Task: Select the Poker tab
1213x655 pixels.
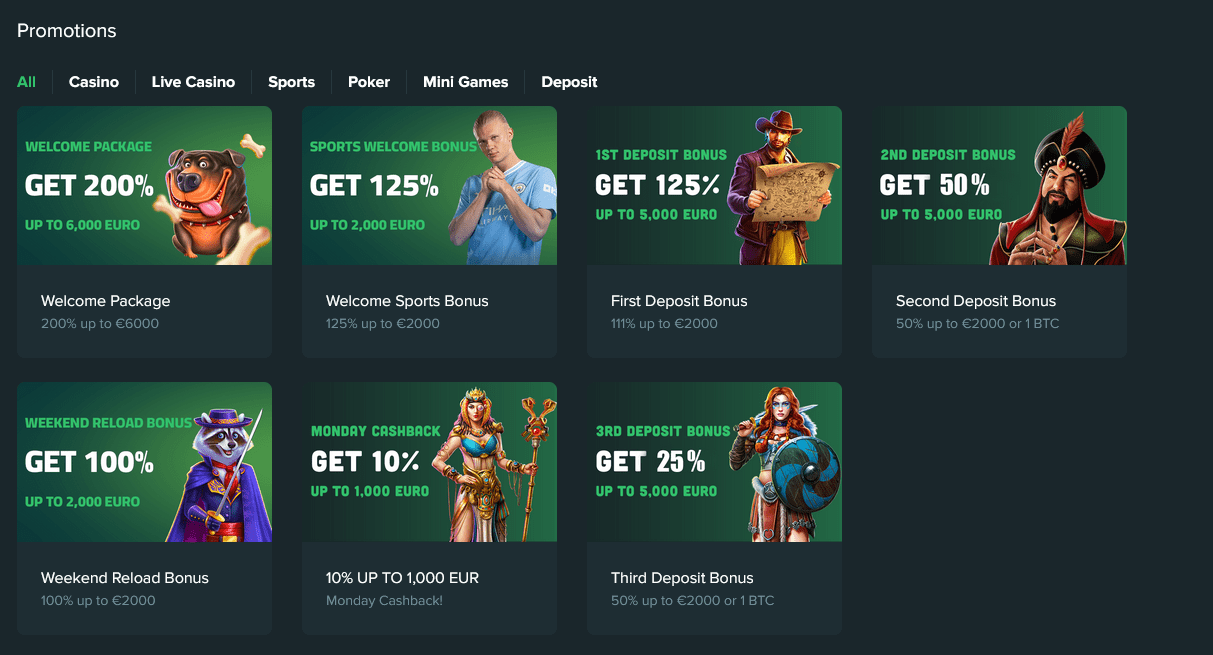Action: tap(369, 82)
